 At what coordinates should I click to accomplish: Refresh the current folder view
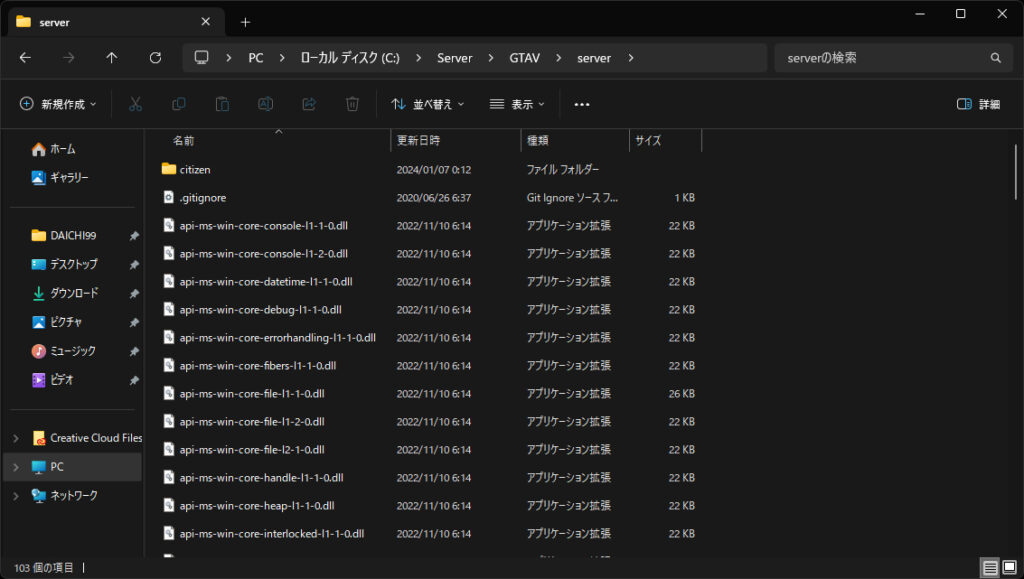point(155,57)
